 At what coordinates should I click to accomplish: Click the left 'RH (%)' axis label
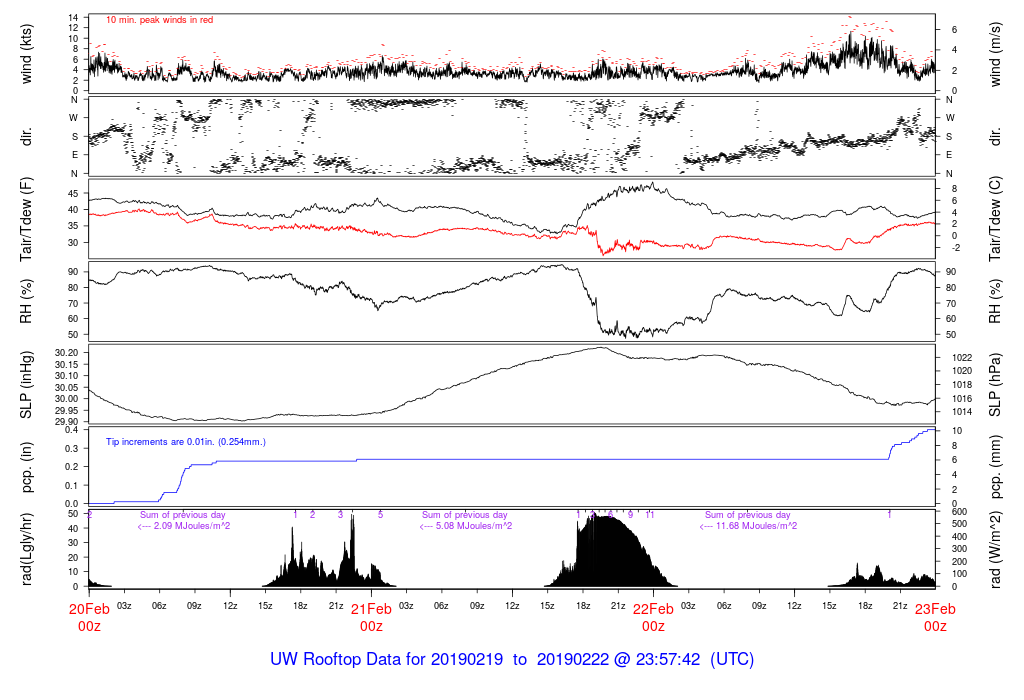[x=26, y=302]
